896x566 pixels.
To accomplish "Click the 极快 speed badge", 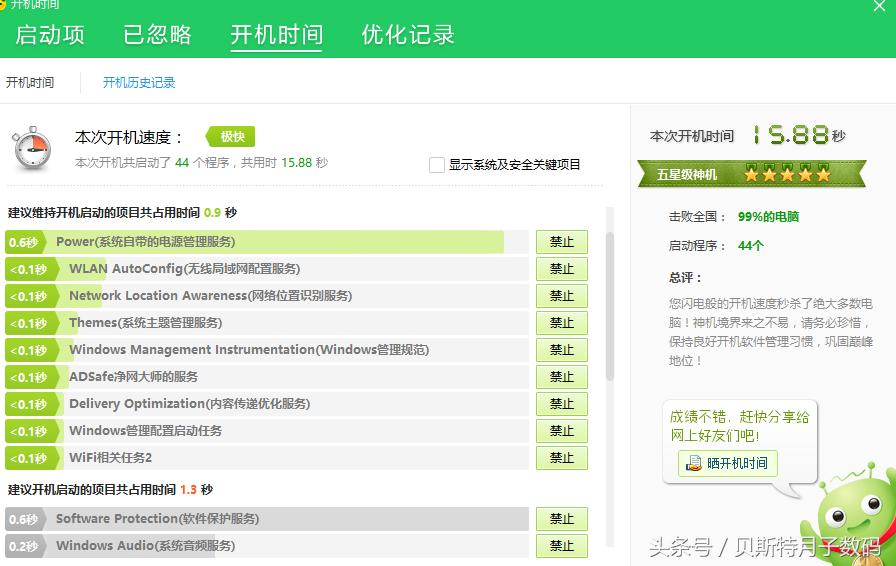I will tap(230, 137).
